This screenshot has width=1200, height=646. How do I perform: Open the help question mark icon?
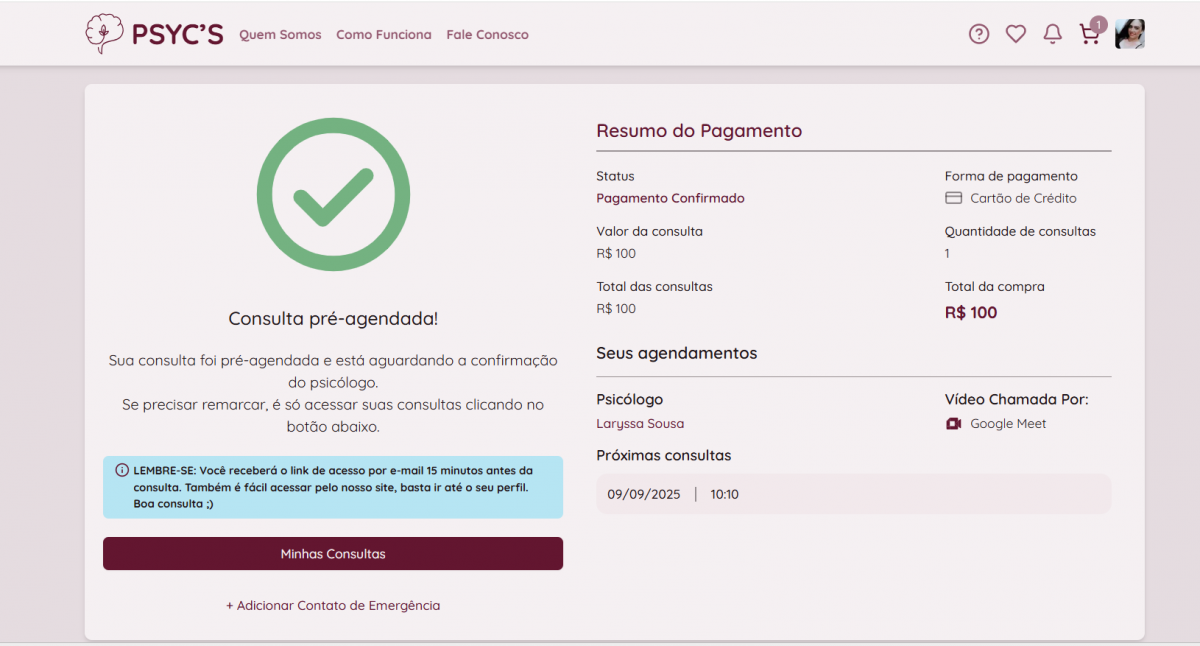[979, 34]
